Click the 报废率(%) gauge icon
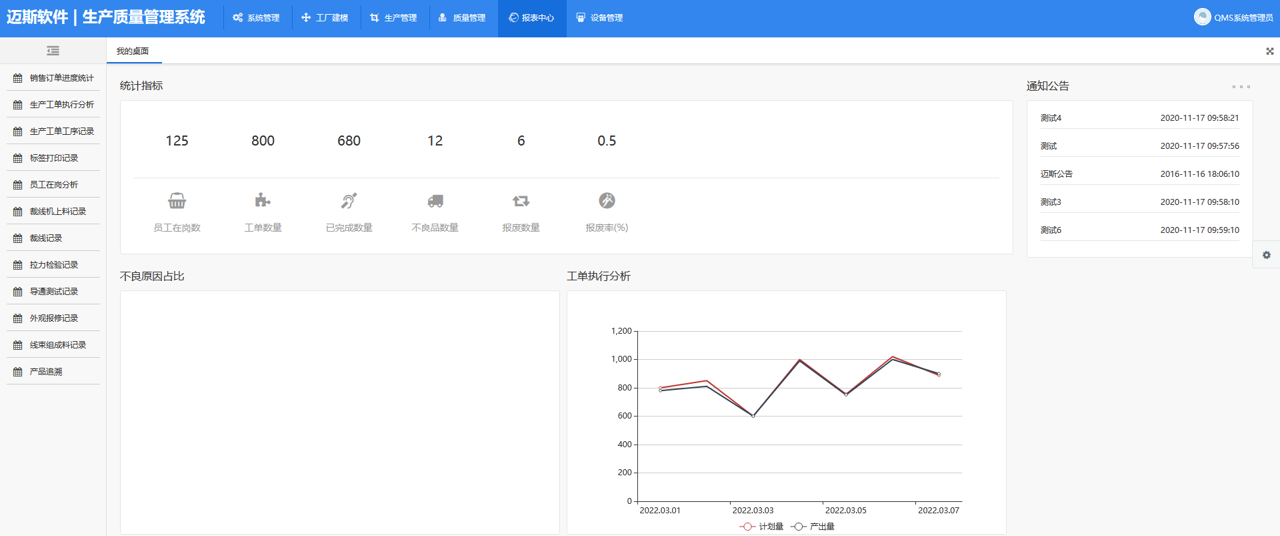This screenshot has width=1280, height=536. point(607,201)
